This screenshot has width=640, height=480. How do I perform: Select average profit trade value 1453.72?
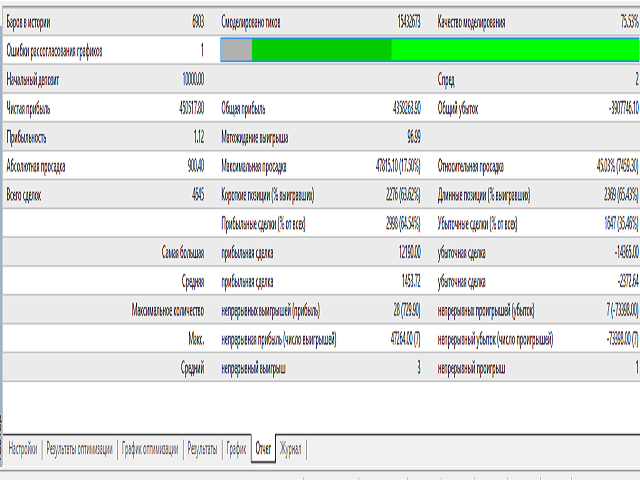pyautogui.click(x=411, y=282)
